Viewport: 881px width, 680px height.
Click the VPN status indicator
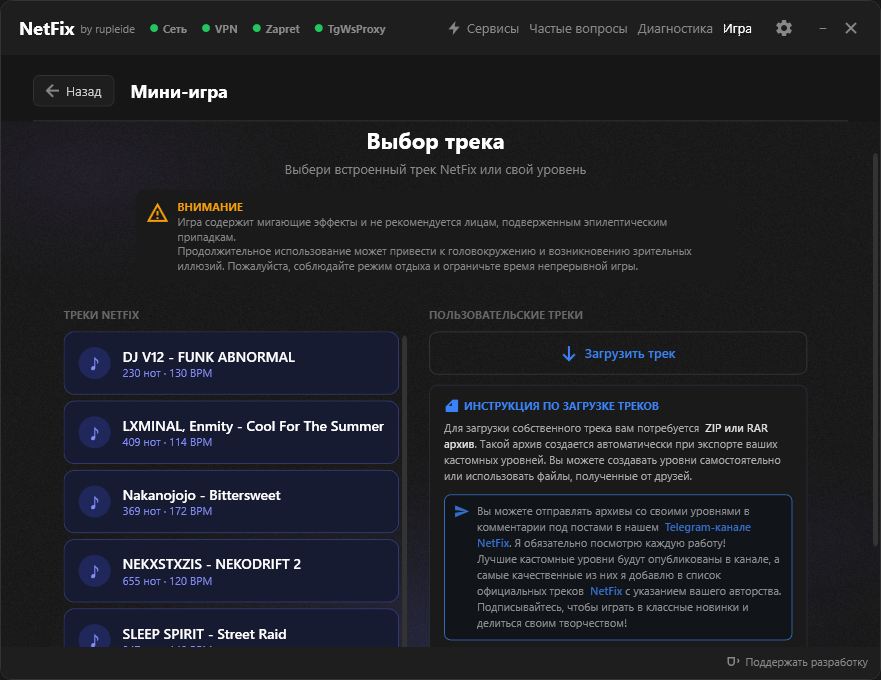[x=220, y=29]
